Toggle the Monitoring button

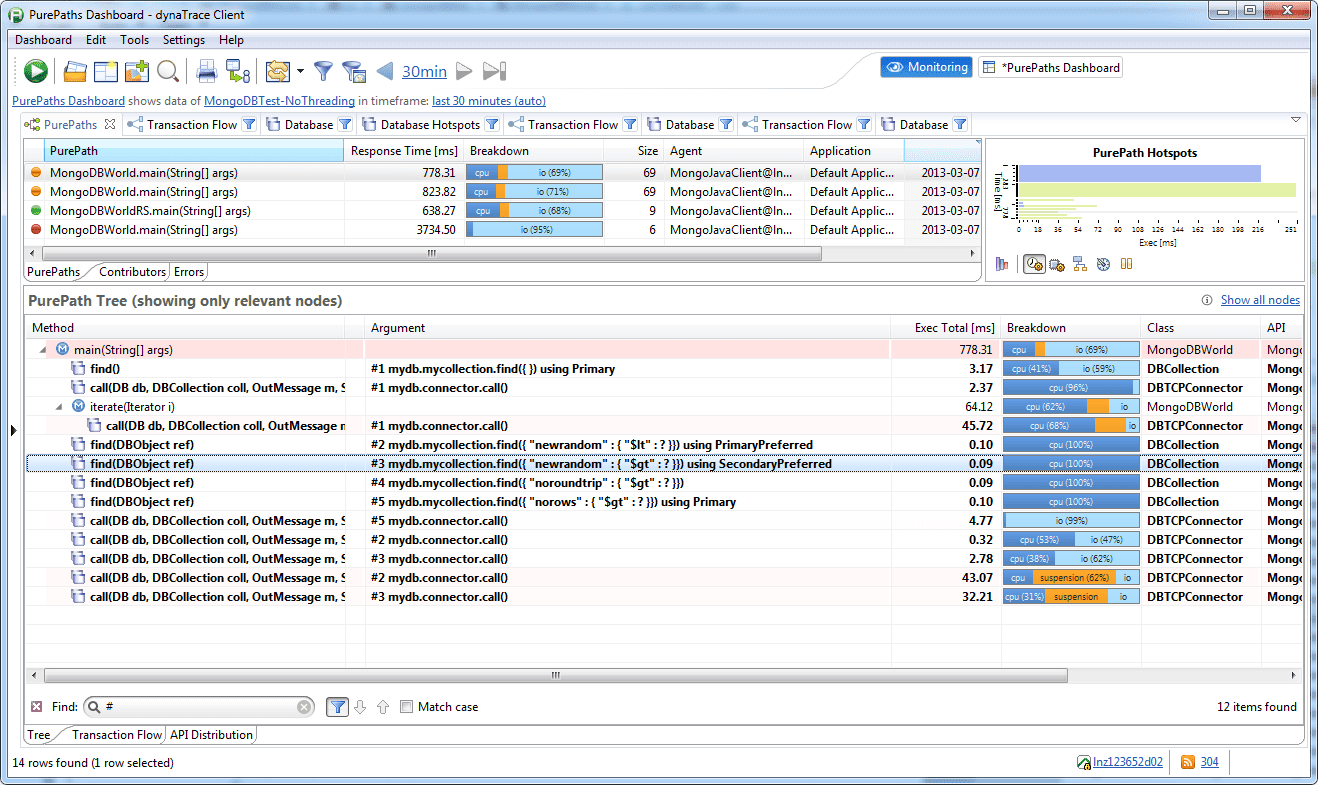926,67
